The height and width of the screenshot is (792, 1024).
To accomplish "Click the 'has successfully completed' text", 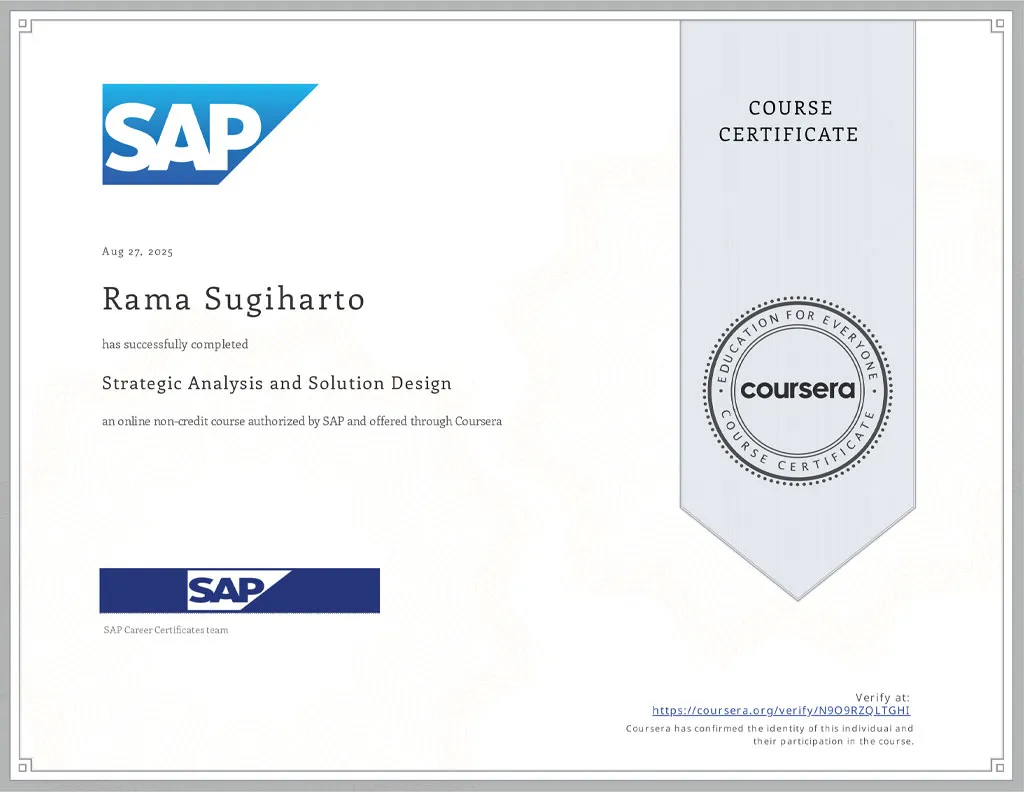I will (175, 344).
